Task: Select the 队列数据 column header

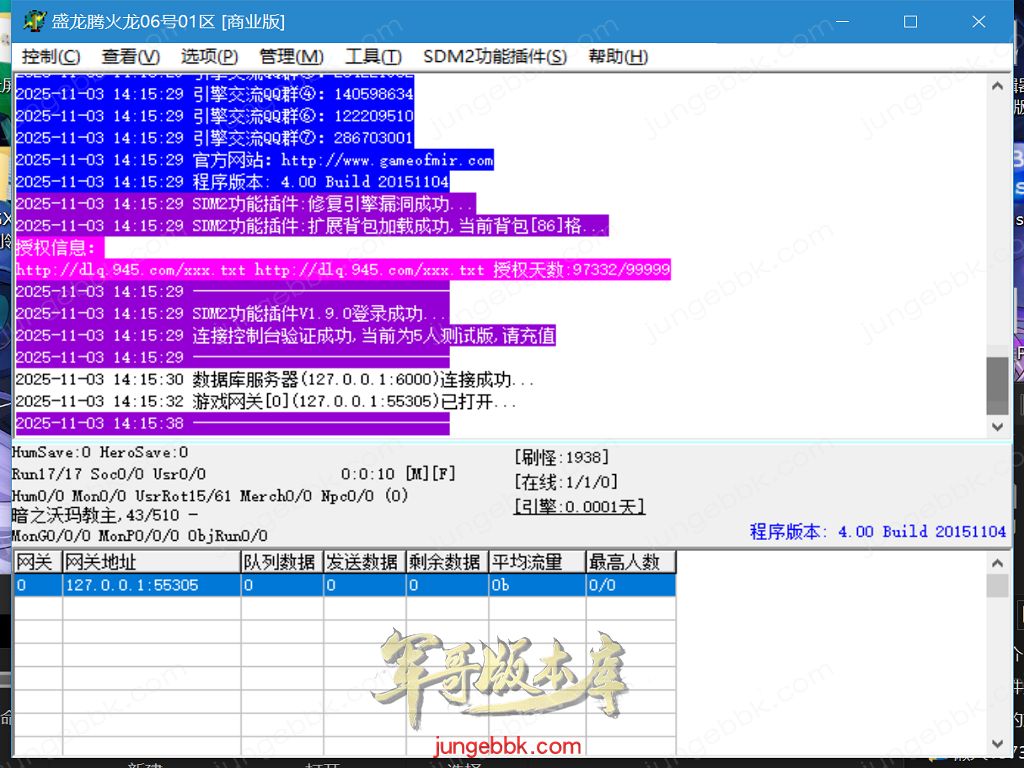Action: point(280,562)
